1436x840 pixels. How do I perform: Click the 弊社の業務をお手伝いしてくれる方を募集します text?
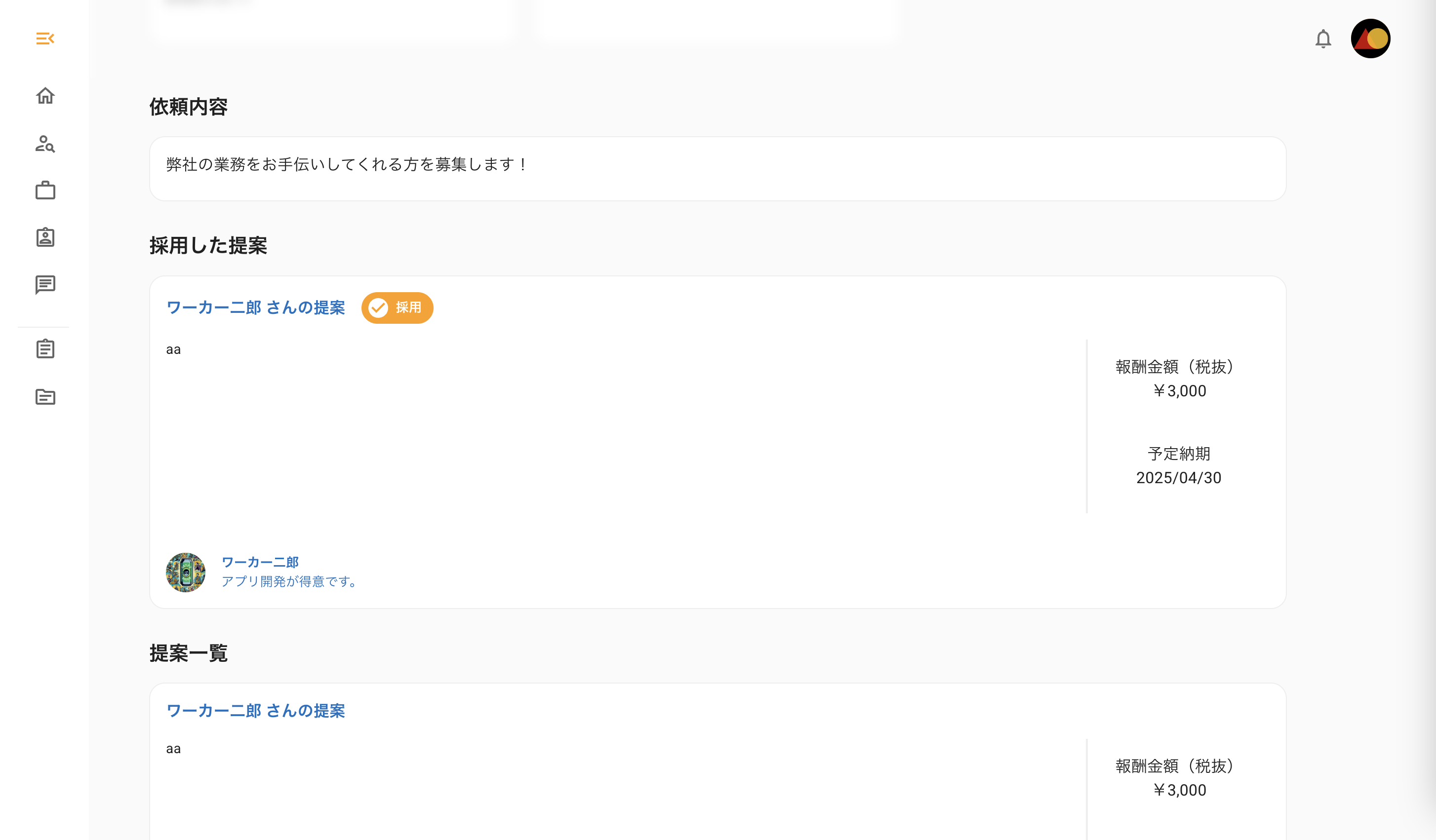point(347,164)
